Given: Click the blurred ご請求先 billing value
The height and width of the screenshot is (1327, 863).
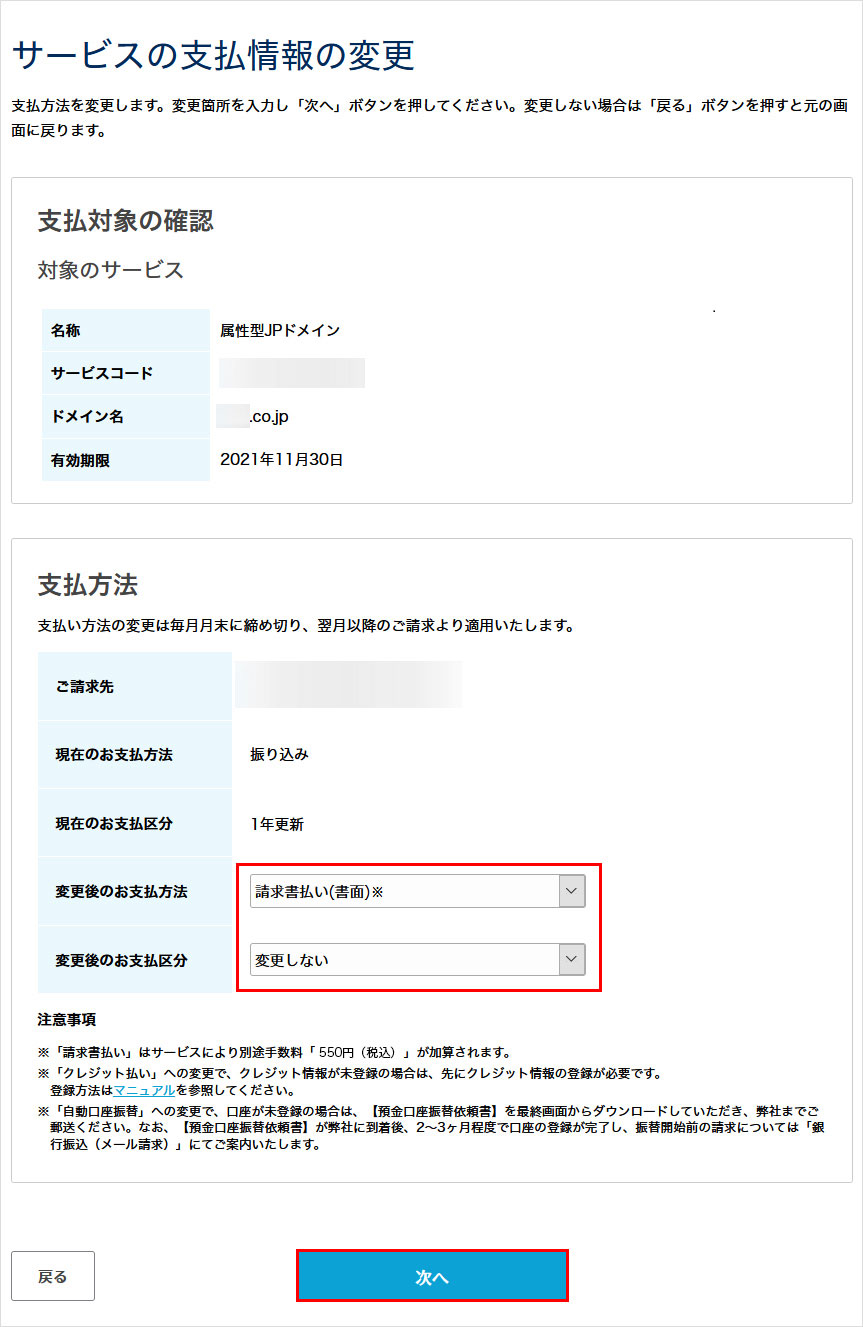Looking at the screenshot, I should point(350,684).
